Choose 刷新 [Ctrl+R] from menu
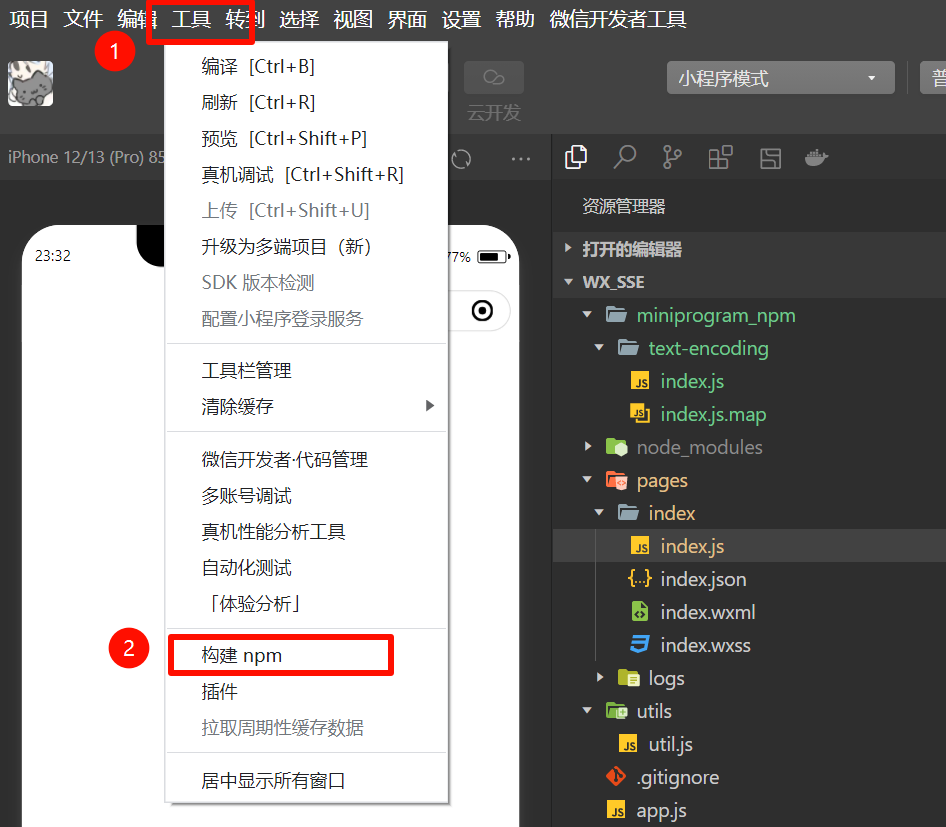946x827 pixels. (x=306, y=103)
